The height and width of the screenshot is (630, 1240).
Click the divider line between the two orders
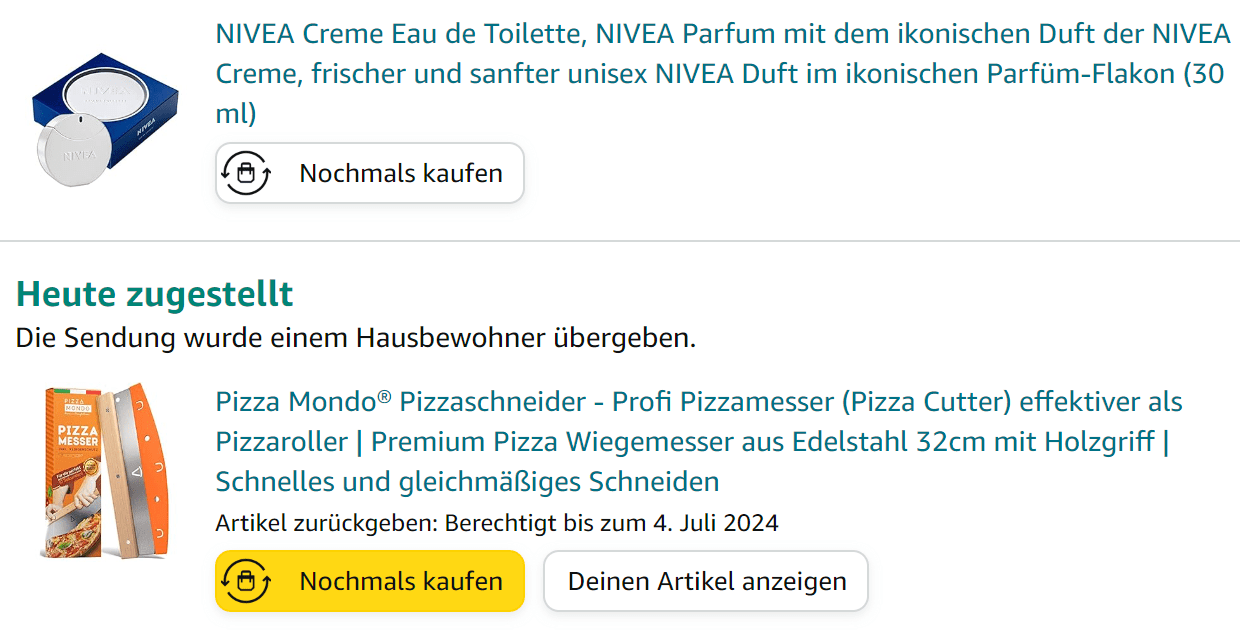[x=620, y=241]
